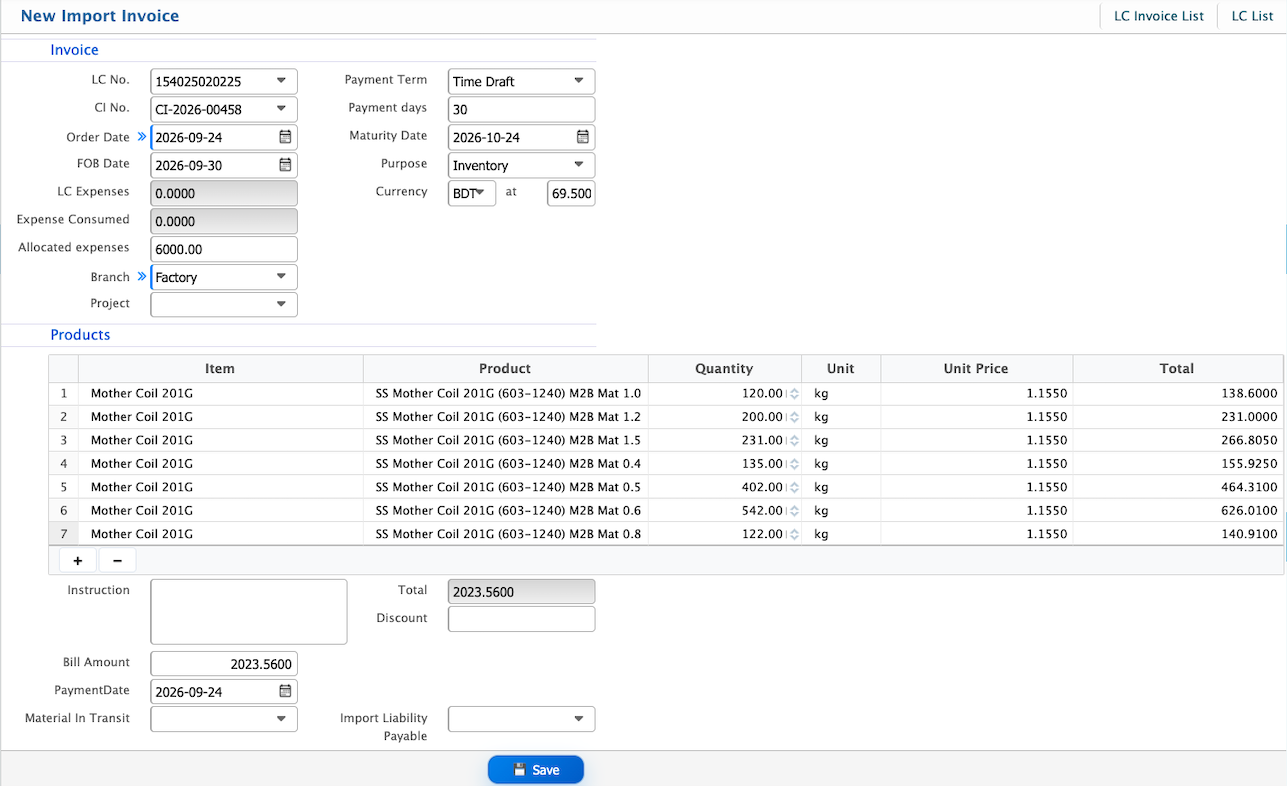Click the quantity stepper for row 1
This screenshot has width=1287, height=786.
[x=794, y=394]
